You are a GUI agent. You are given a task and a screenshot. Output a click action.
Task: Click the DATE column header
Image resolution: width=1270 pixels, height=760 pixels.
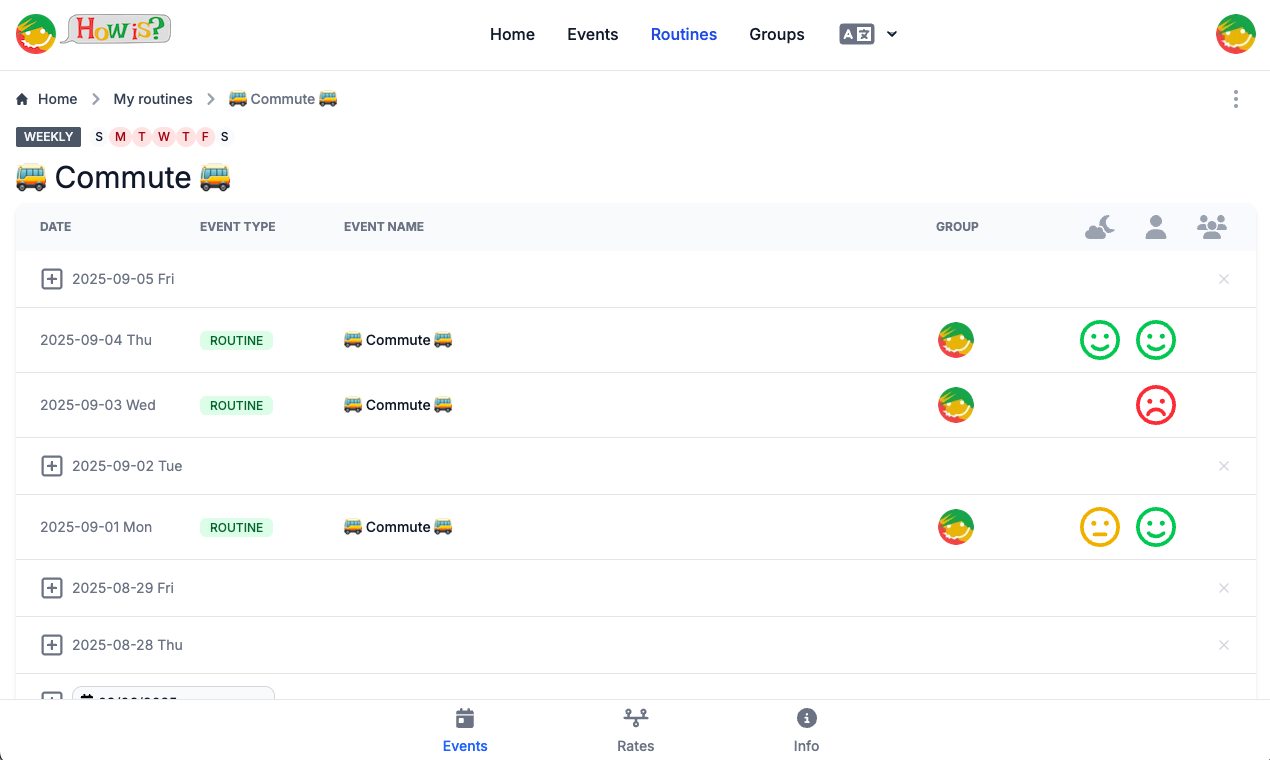point(55,227)
